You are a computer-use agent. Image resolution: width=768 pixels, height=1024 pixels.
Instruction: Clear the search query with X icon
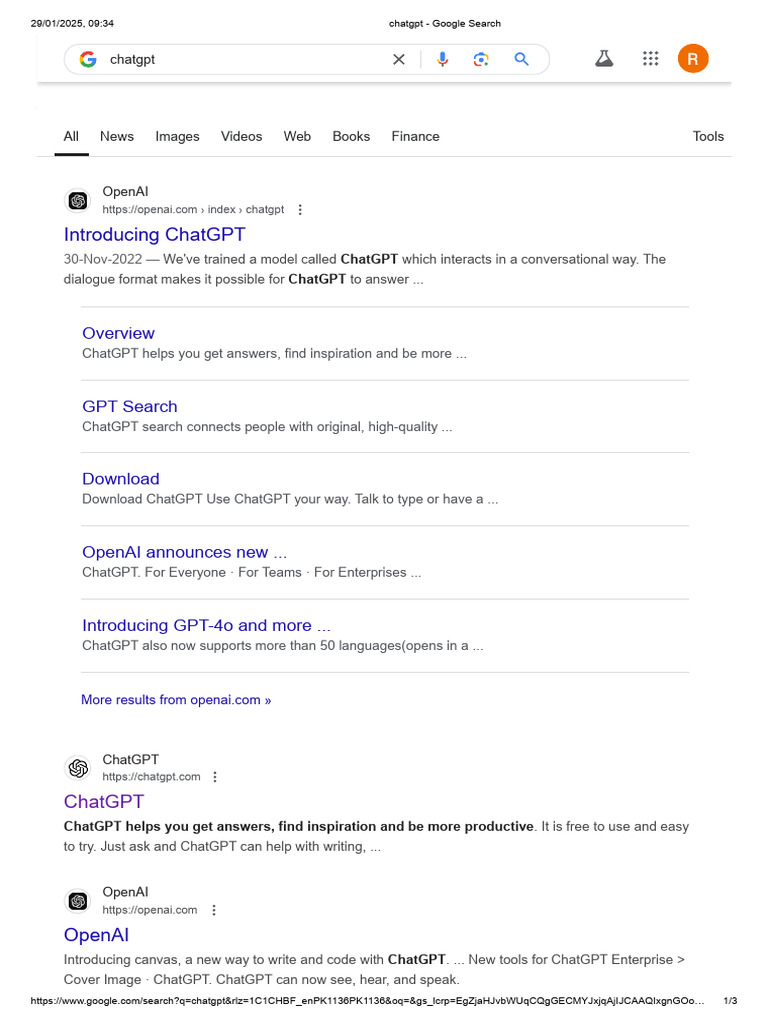(399, 59)
